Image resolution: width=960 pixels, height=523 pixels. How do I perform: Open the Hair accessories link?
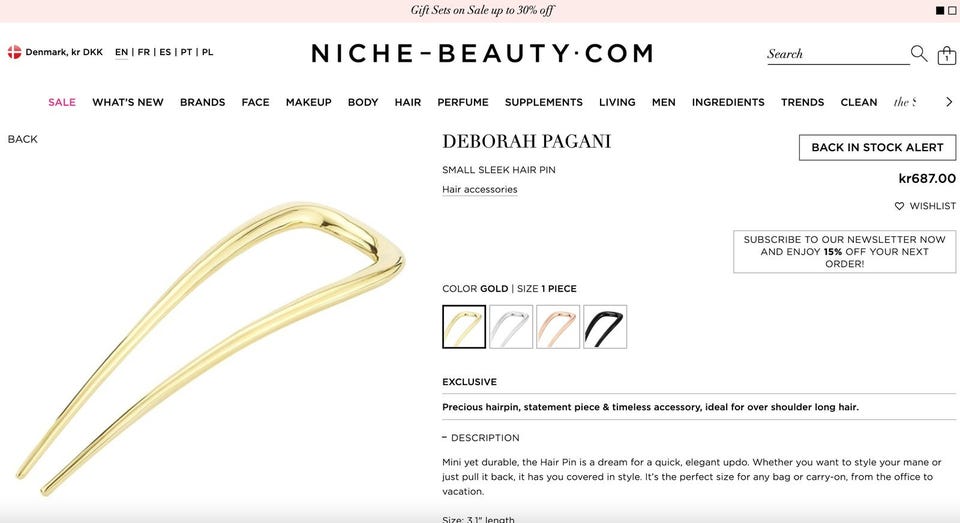[479, 190]
